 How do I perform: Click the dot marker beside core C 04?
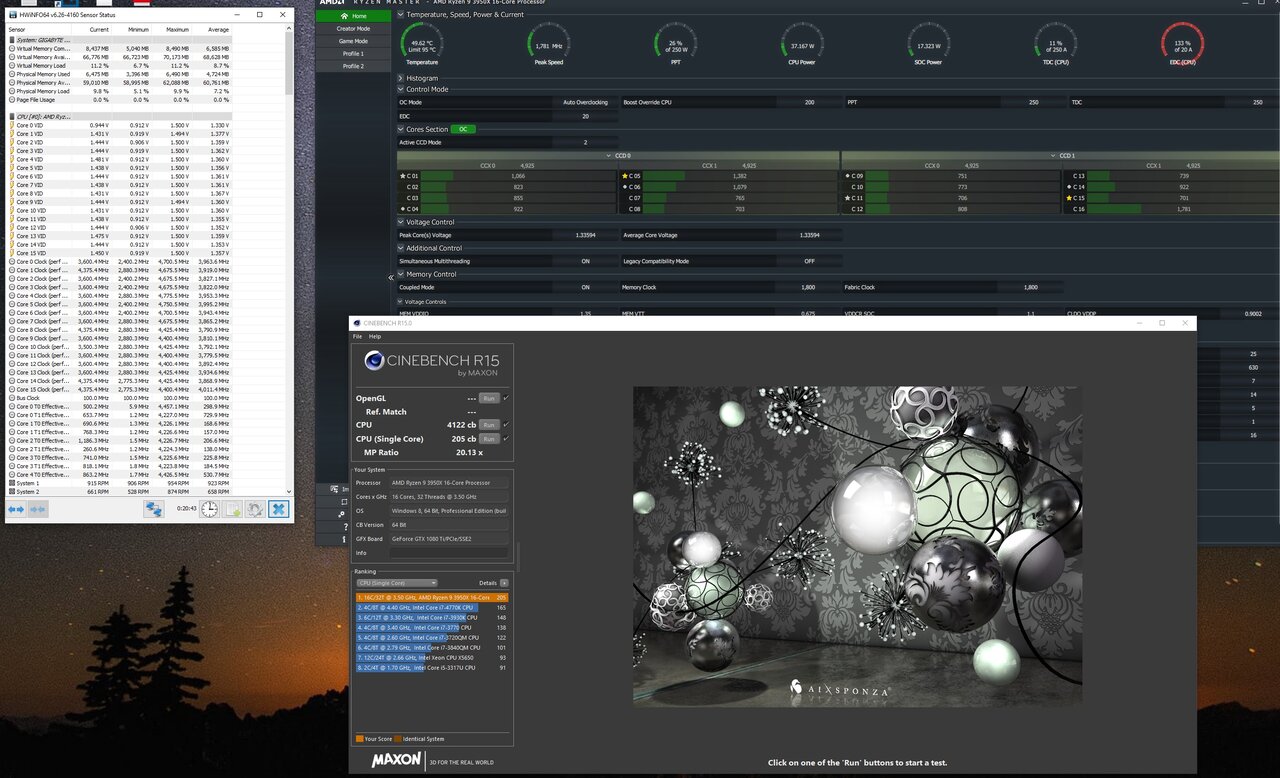402,209
